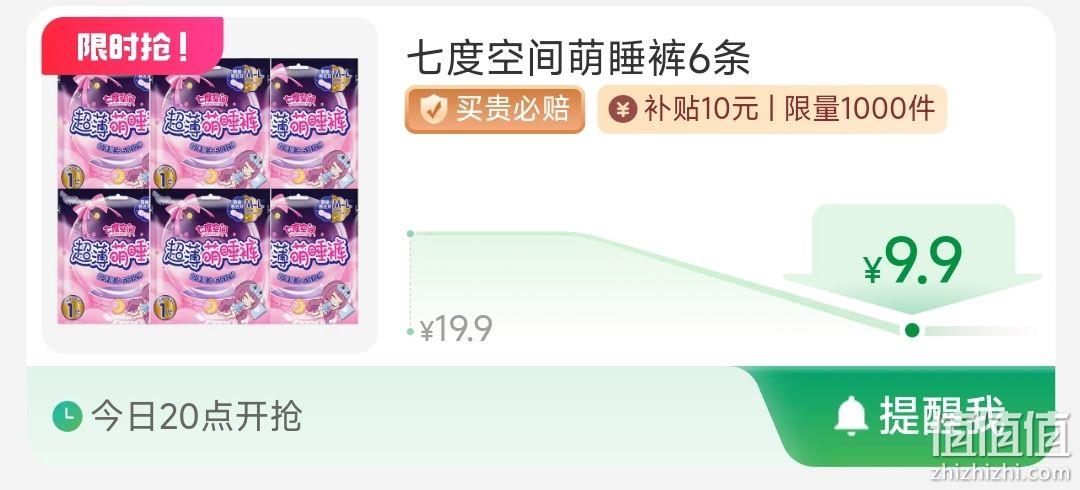Click the top-left package in product image

point(103,124)
